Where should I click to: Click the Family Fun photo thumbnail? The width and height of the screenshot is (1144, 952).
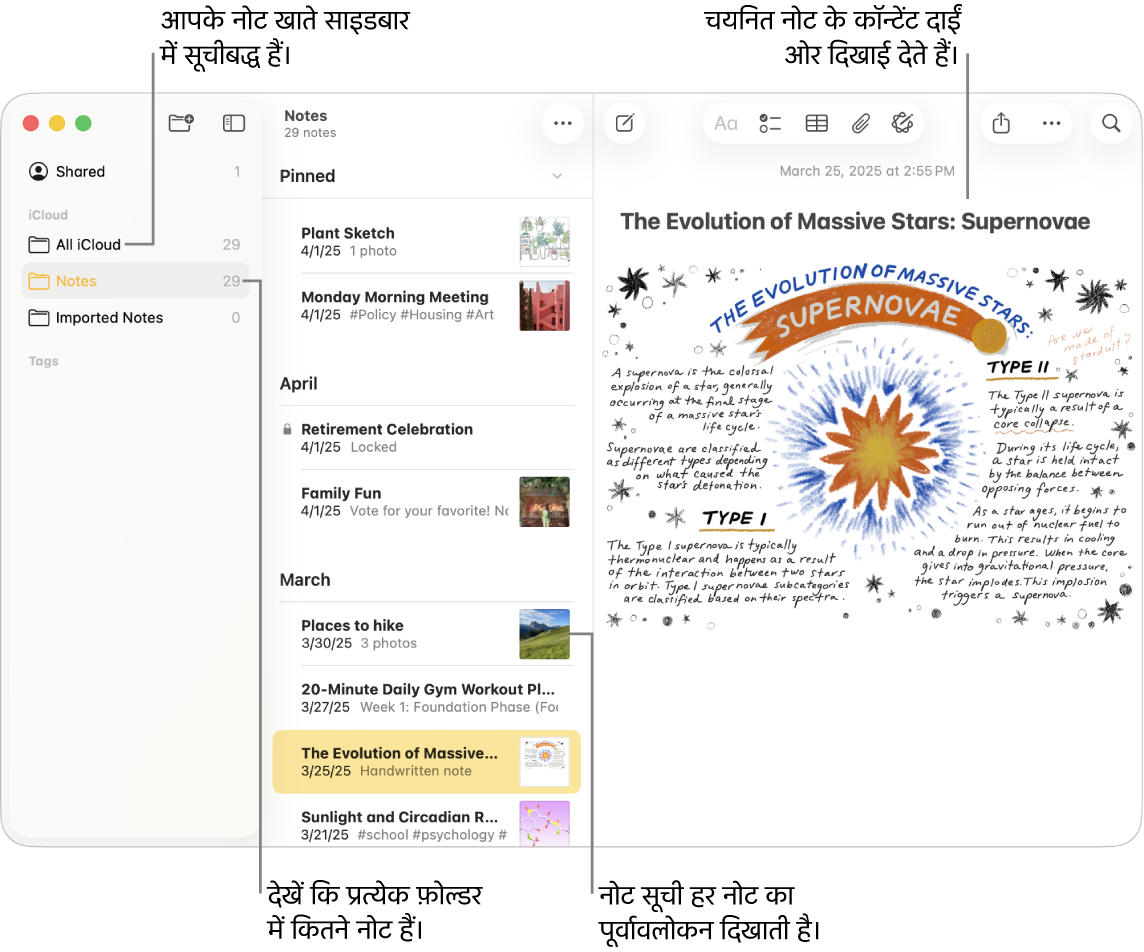544,502
